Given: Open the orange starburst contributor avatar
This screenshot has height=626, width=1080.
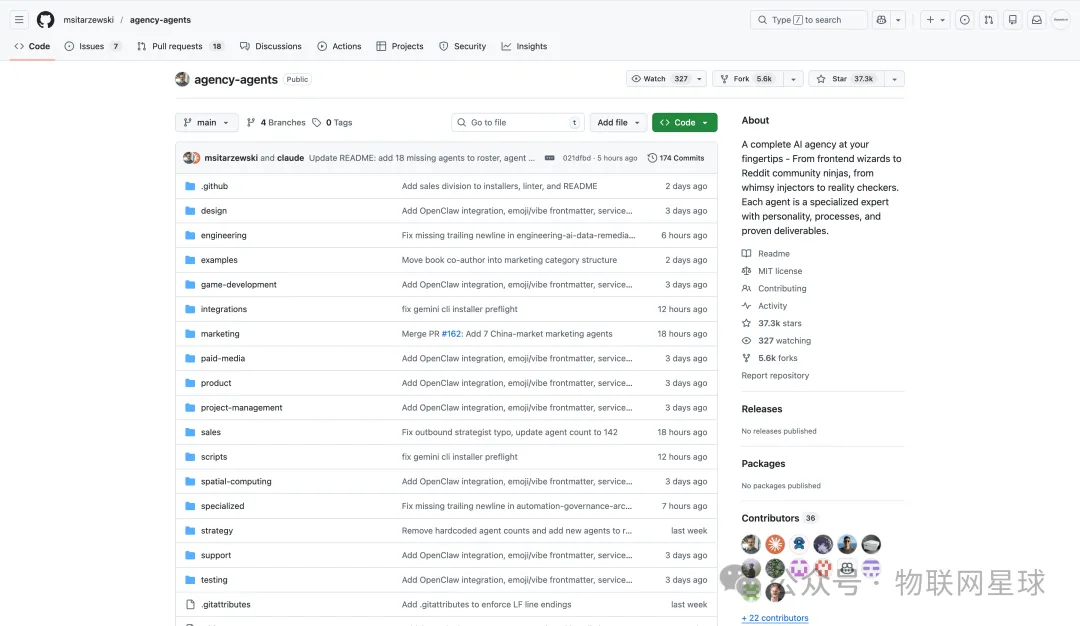Looking at the screenshot, I should [x=775, y=544].
